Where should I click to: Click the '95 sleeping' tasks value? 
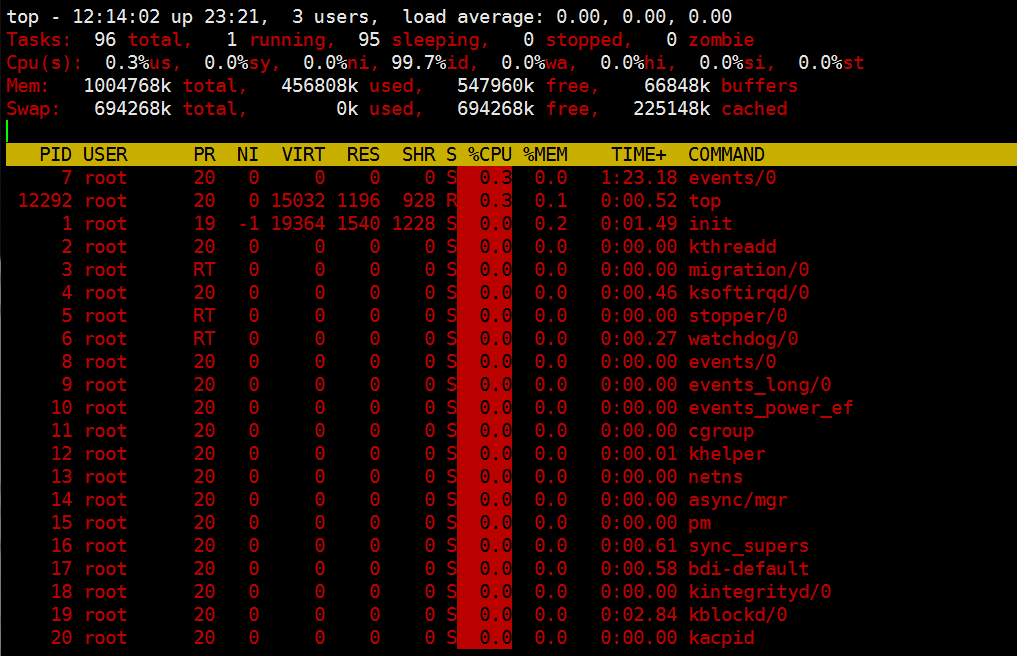(423, 40)
